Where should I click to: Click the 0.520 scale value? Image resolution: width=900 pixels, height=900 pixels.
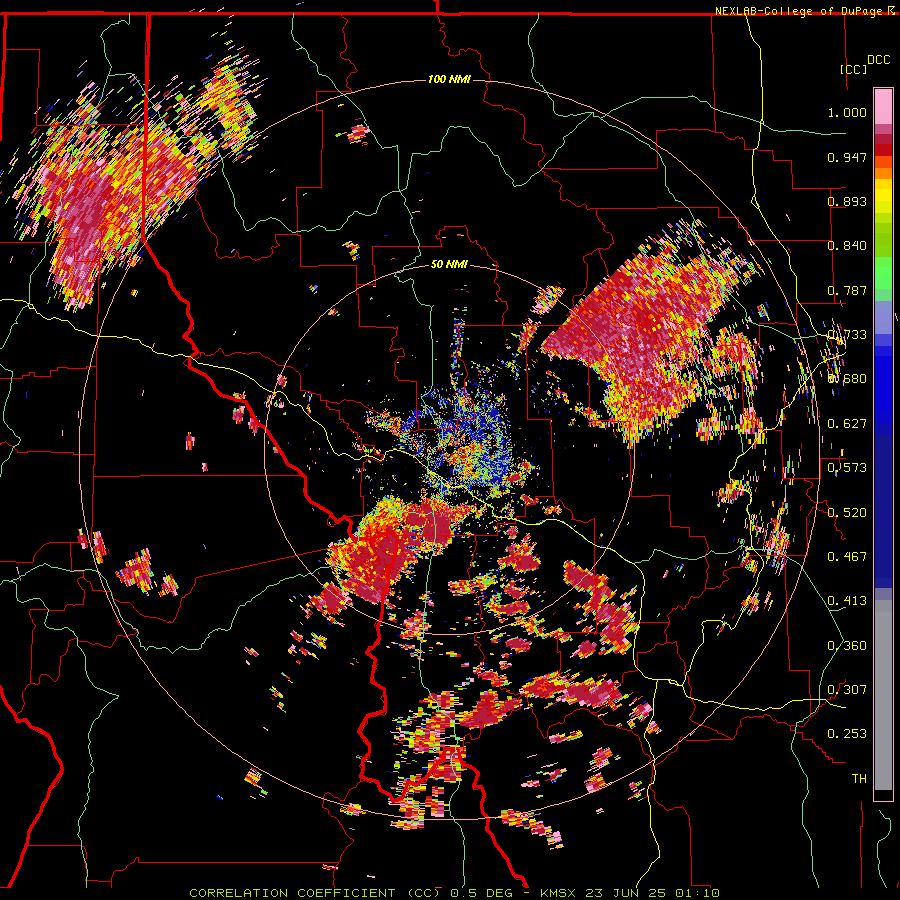pyautogui.click(x=847, y=513)
